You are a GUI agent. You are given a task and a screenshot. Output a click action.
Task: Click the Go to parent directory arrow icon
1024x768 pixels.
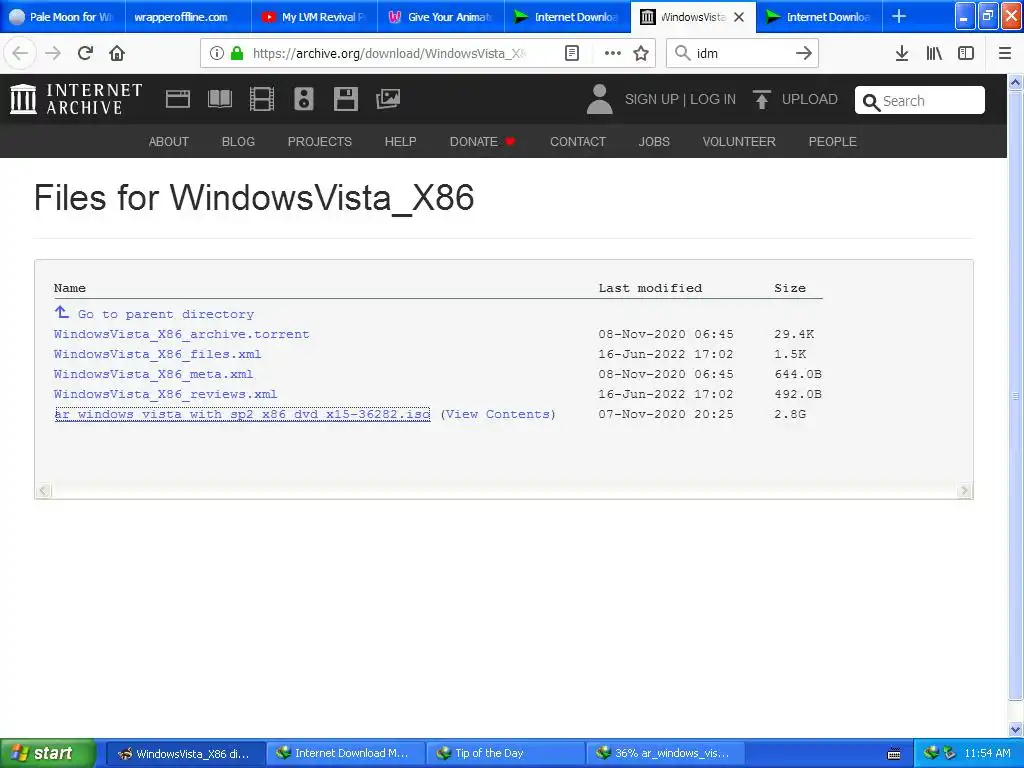pos(61,312)
